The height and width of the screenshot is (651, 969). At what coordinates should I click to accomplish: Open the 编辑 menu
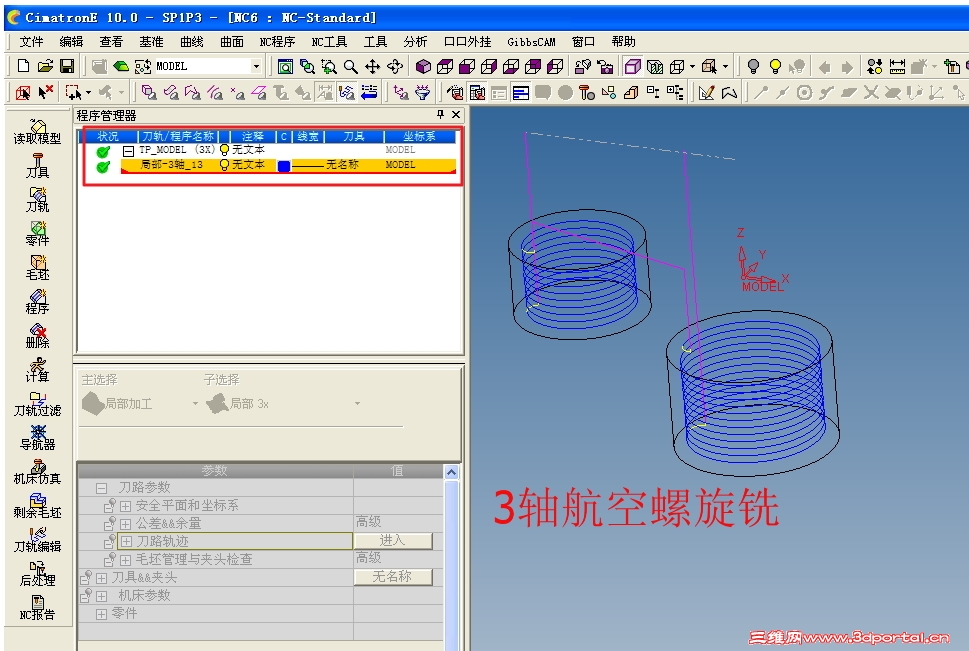click(71, 41)
